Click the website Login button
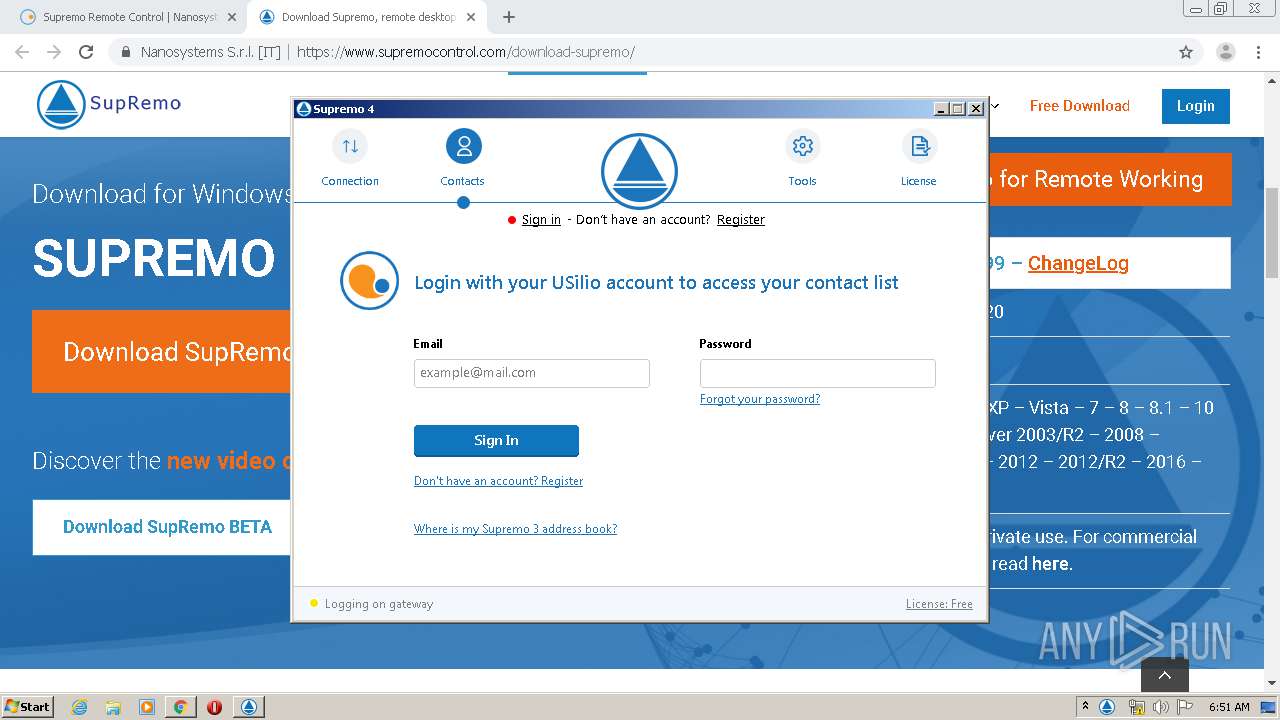Screen dimensions: 1280x720 click(1196, 106)
